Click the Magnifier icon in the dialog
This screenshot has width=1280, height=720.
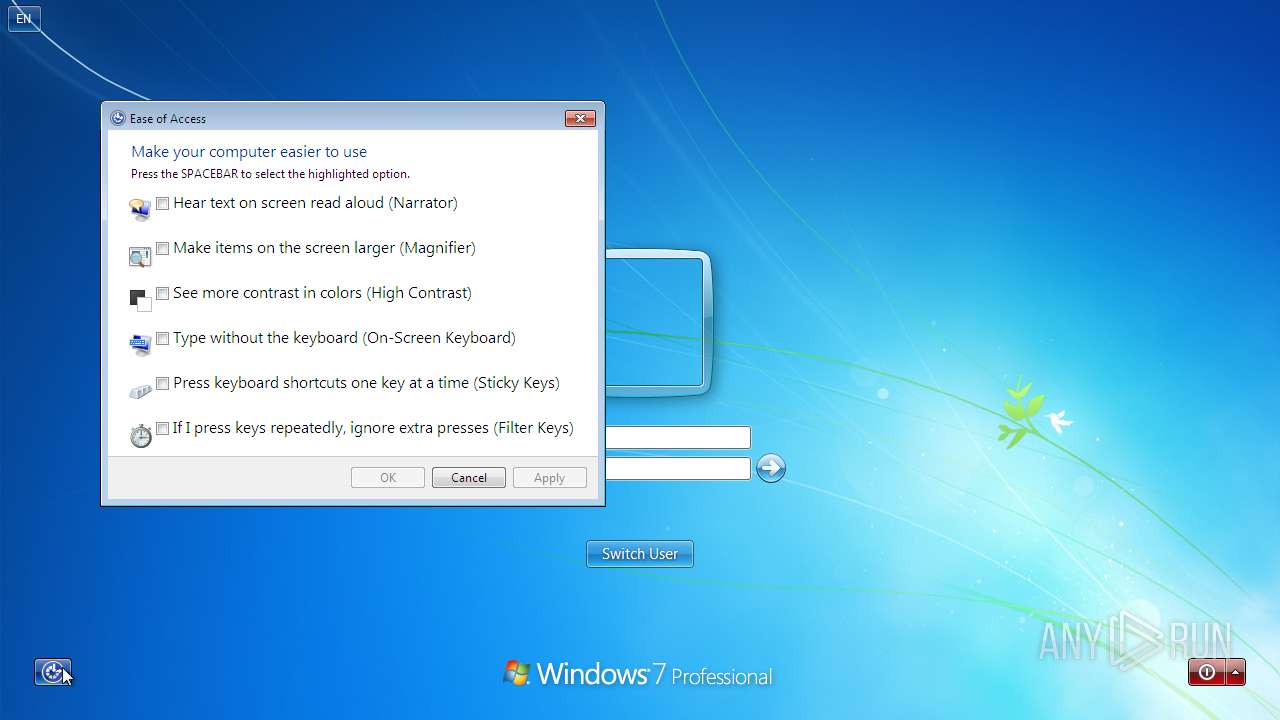(140, 257)
